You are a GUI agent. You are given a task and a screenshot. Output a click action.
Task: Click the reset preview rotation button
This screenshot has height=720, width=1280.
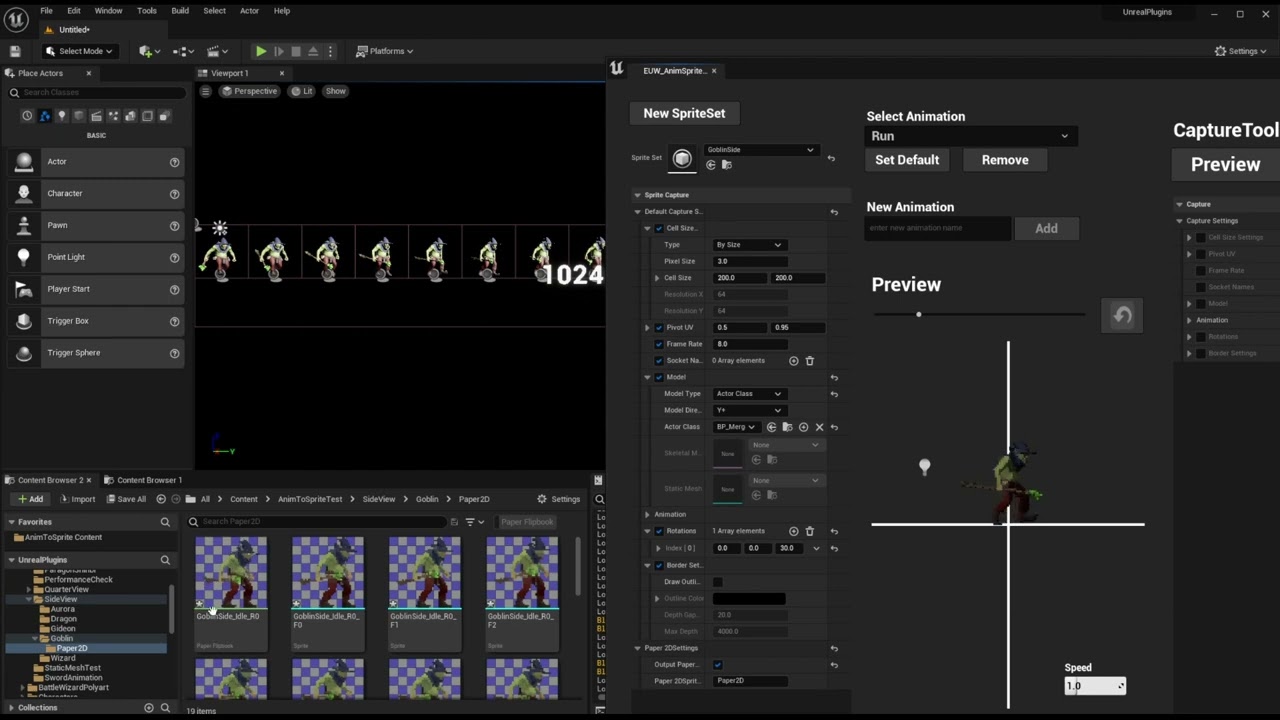pyautogui.click(x=1122, y=316)
